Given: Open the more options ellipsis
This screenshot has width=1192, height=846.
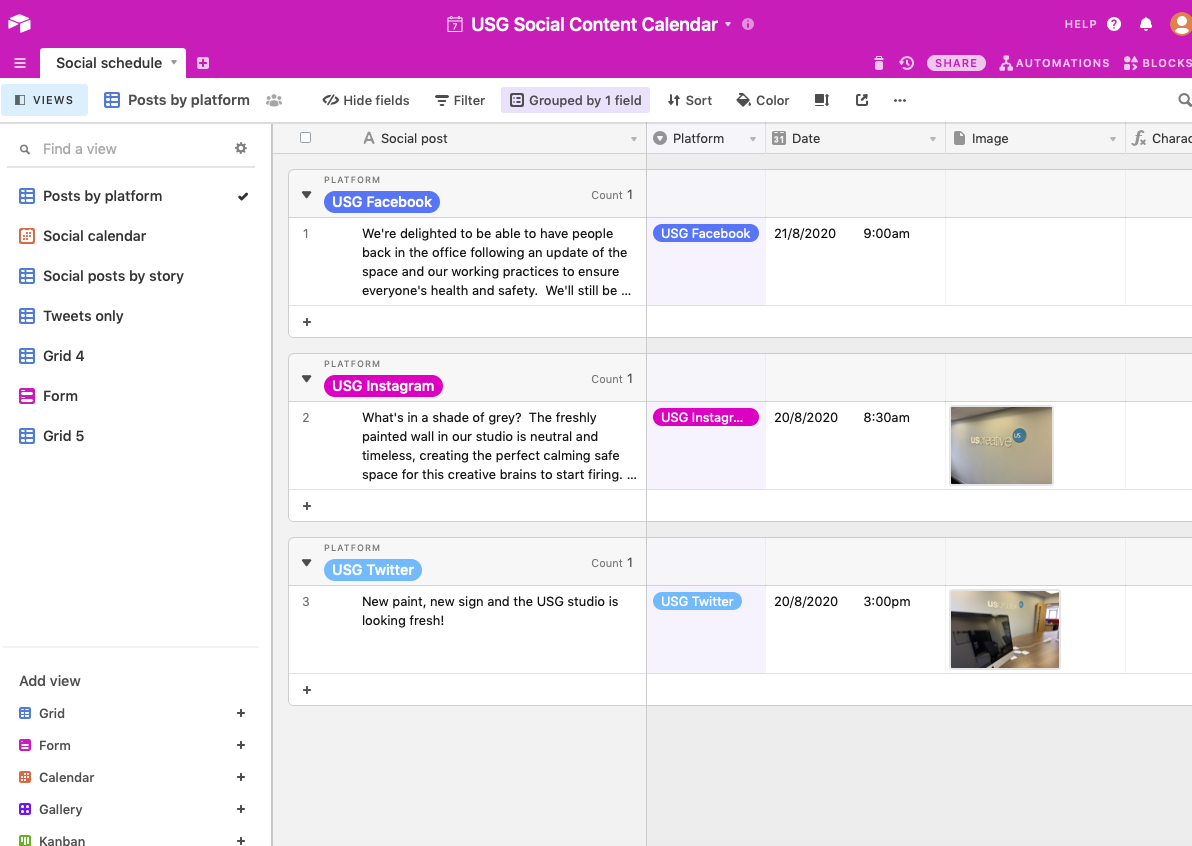Looking at the screenshot, I should [900, 100].
